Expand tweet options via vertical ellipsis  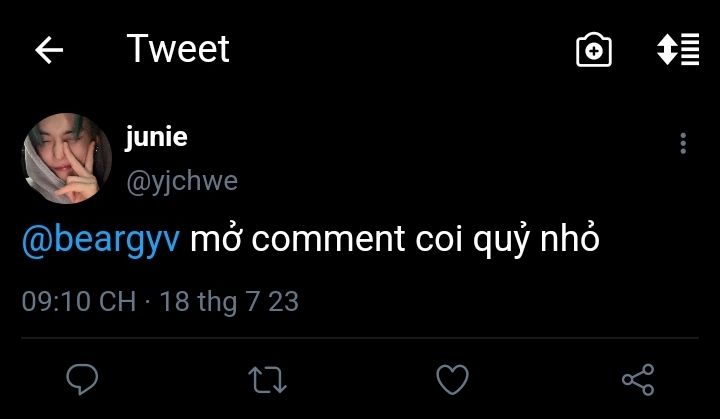[x=683, y=143]
